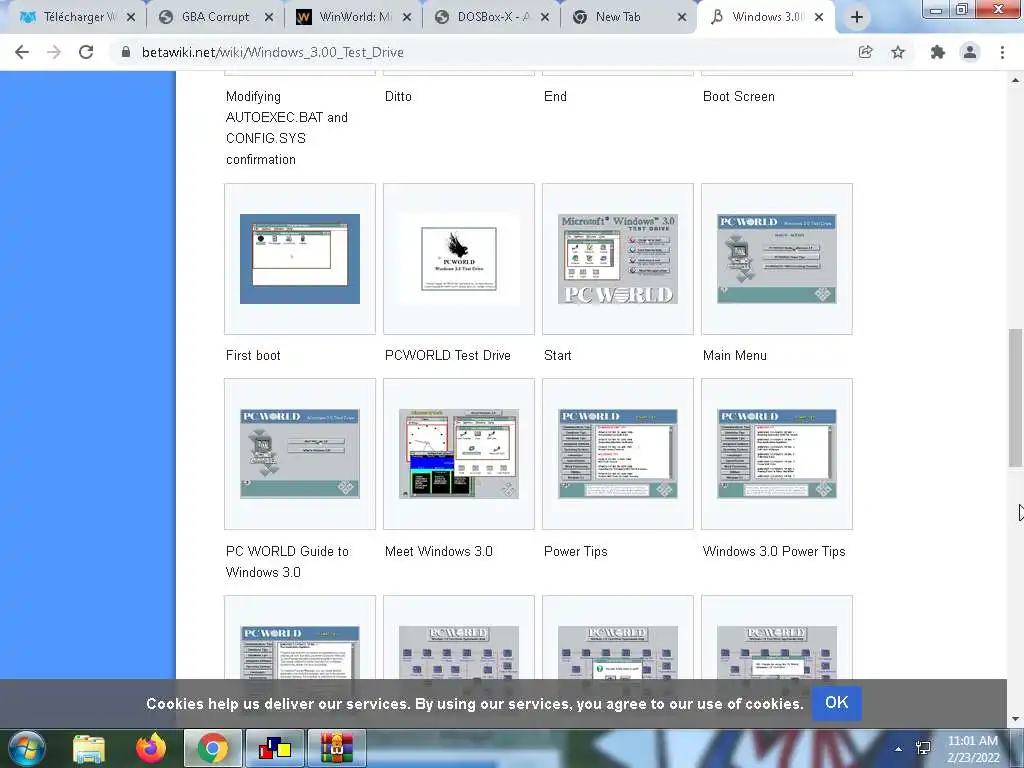Click the page scrollbar up arrow
Viewport: 1024px width, 768px height.
tap(1016, 80)
